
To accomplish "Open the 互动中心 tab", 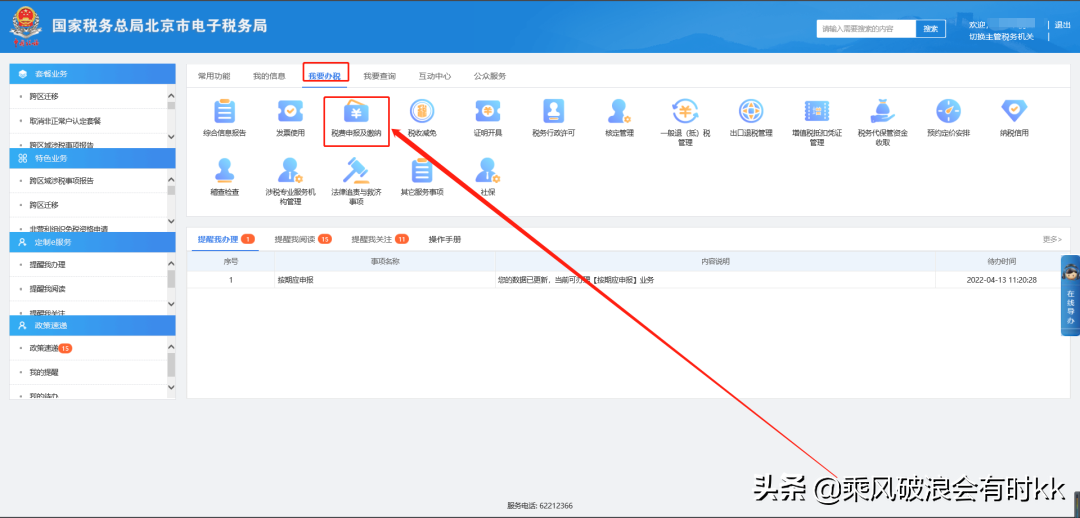I will (x=435, y=76).
